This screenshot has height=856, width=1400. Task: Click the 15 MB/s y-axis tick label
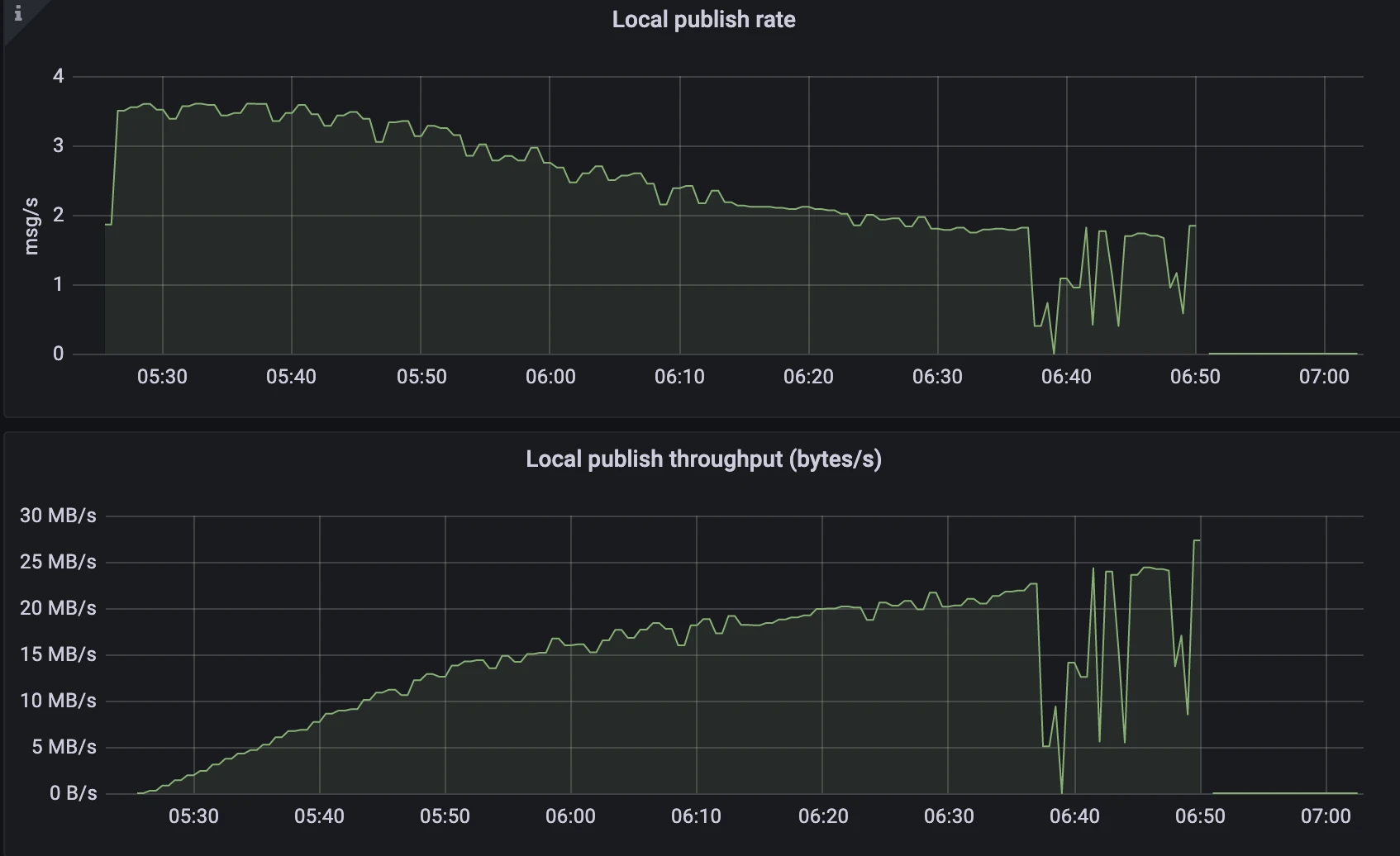click(58, 654)
